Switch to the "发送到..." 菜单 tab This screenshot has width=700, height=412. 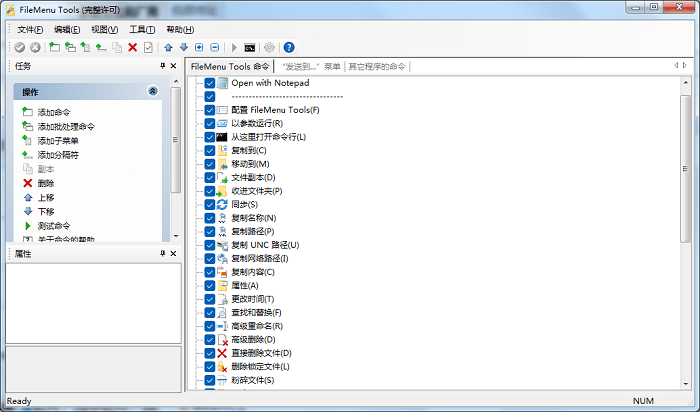[311, 67]
